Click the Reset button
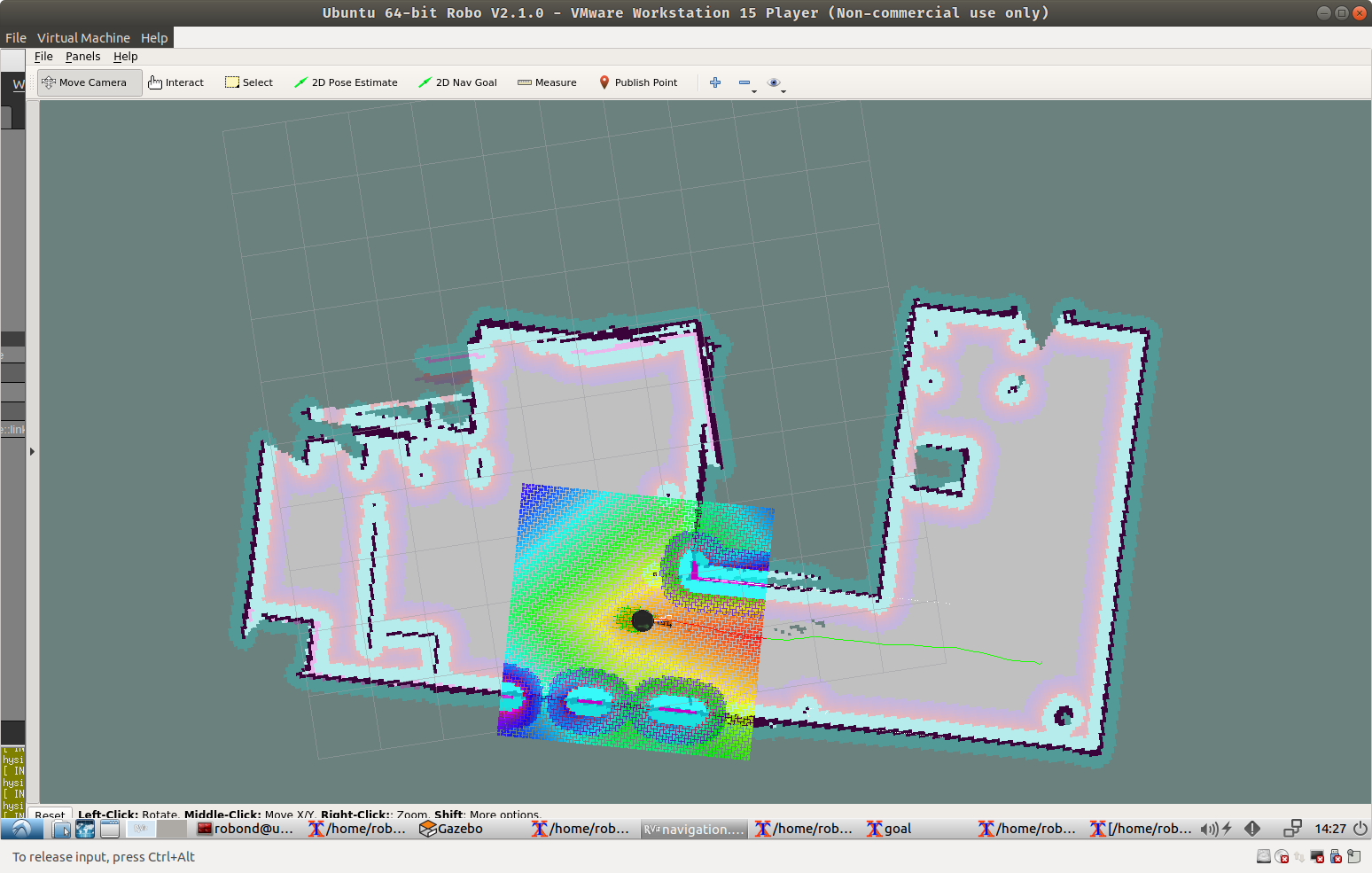The height and width of the screenshot is (873, 1372). (x=50, y=815)
